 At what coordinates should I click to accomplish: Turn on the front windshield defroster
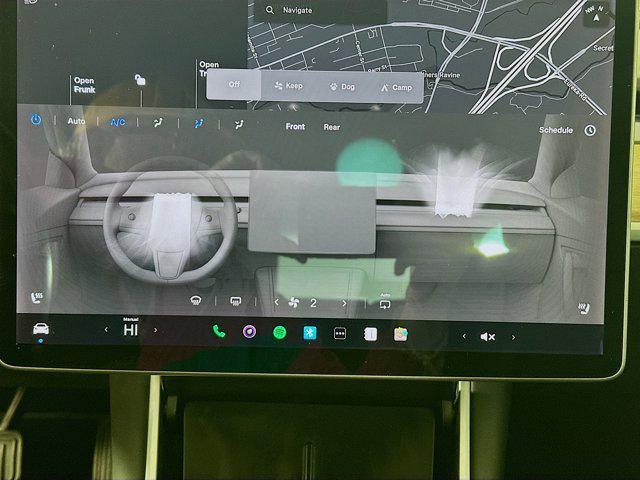pyautogui.click(x=198, y=301)
